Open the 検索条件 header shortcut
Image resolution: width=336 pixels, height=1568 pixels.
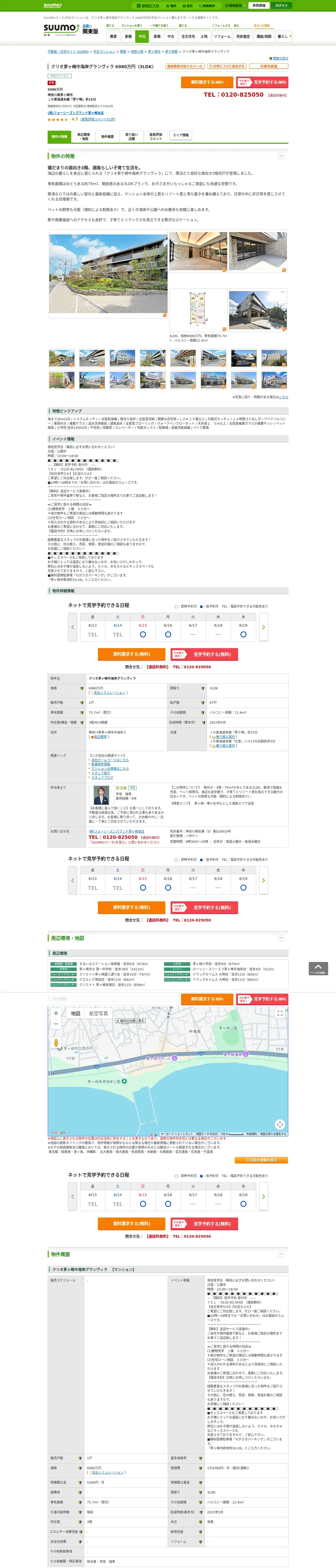pyautogui.click(x=207, y=5)
